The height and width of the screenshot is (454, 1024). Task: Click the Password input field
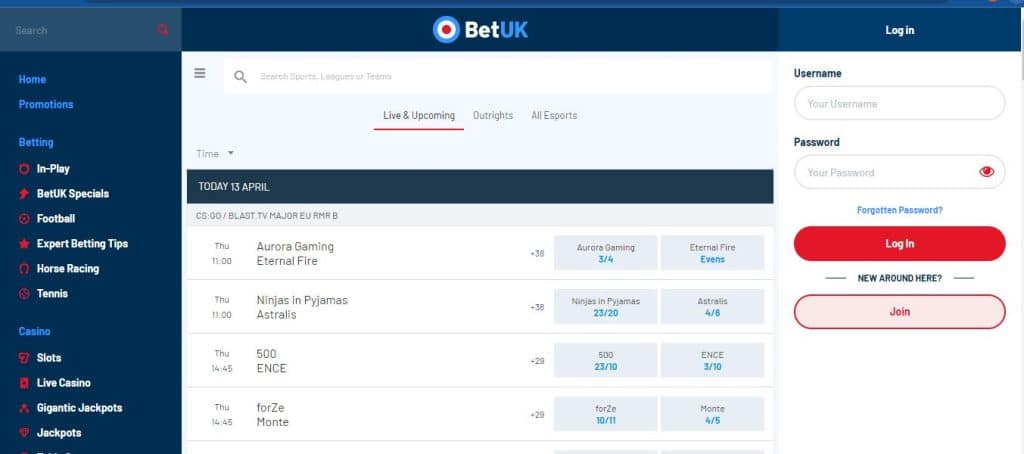point(899,172)
